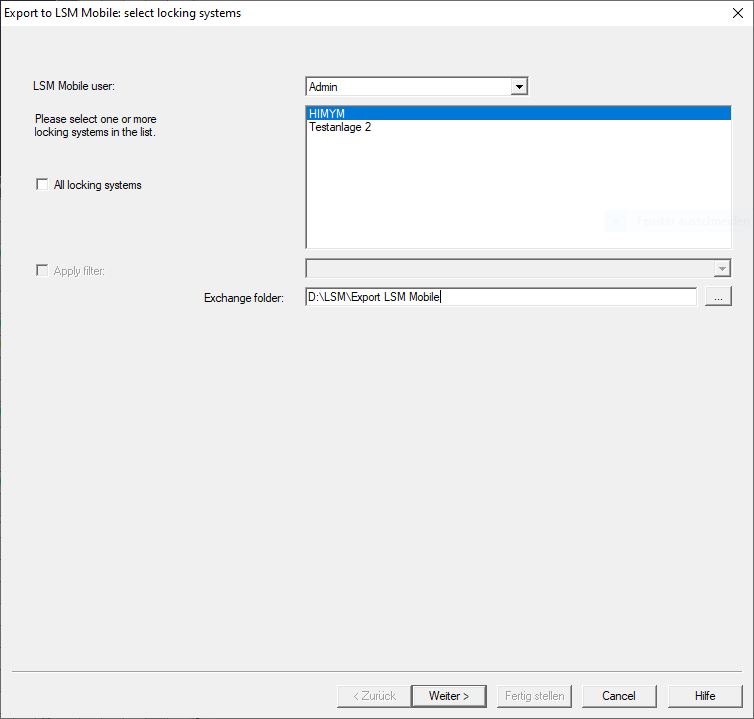Screen dimensions: 754x719
Task: Toggle the Apply filter checkbox
Action: [x=42, y=271]
